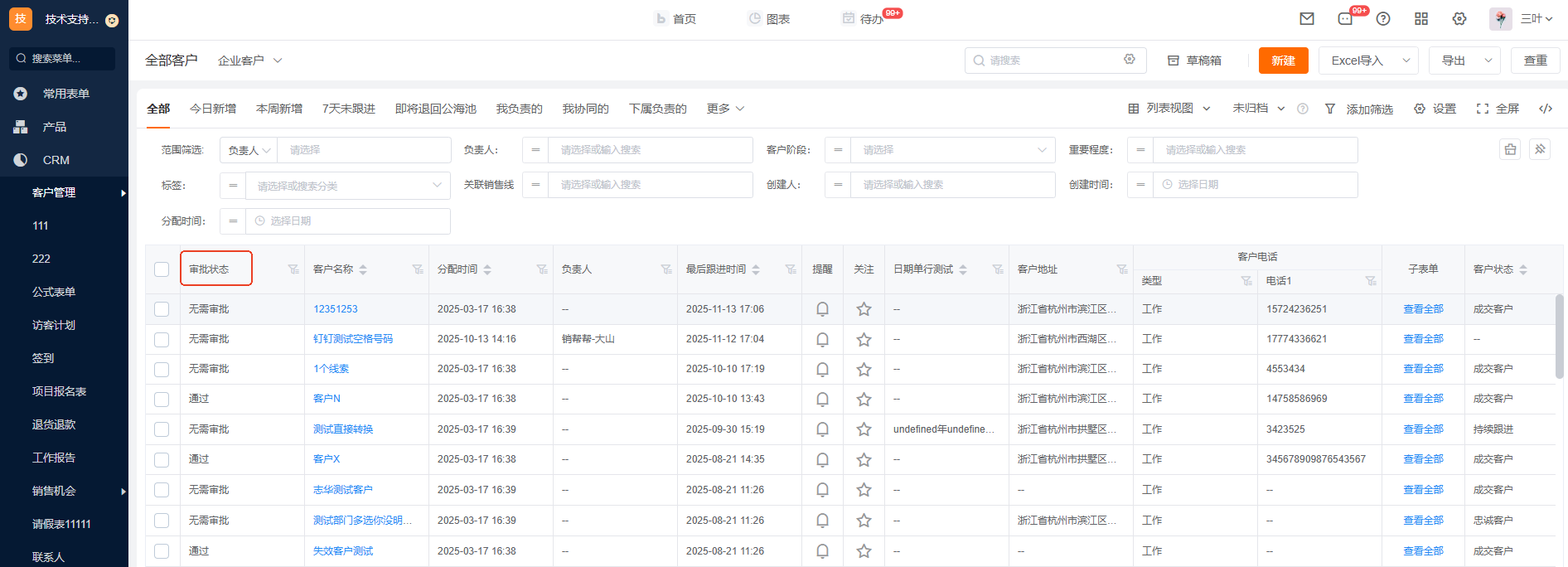Open the 测试直接转换 customer link

(343, 429)
